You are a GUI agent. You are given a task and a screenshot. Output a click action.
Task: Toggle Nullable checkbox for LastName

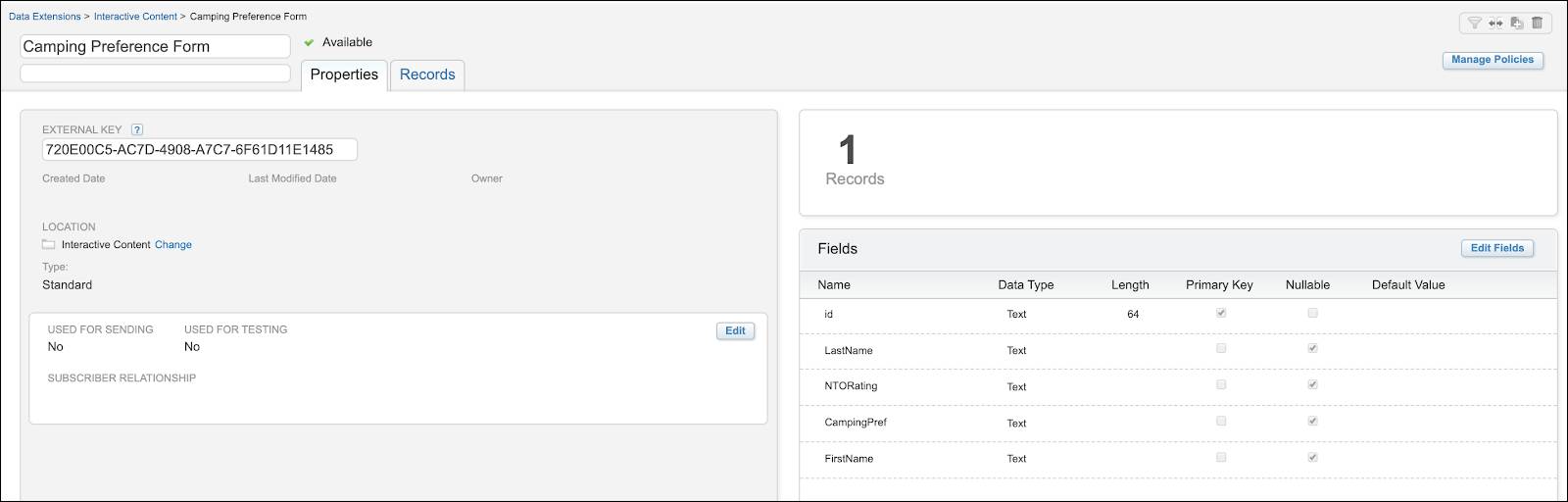pos(1312,348)
